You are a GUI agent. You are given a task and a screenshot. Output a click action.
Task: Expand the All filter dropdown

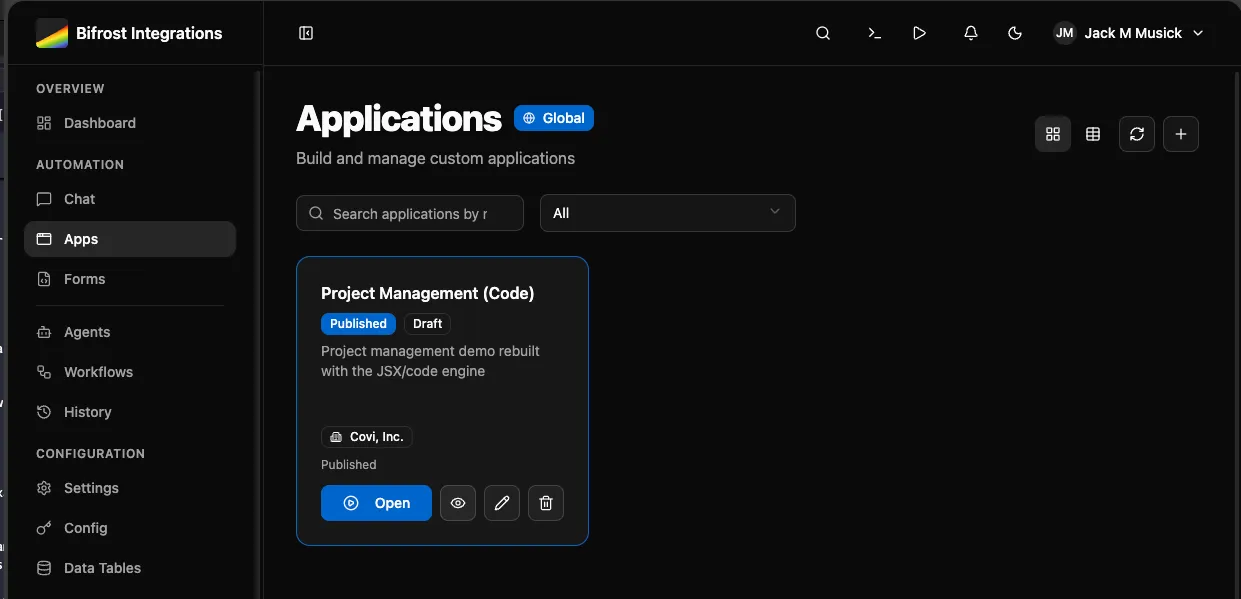point(667,213)
